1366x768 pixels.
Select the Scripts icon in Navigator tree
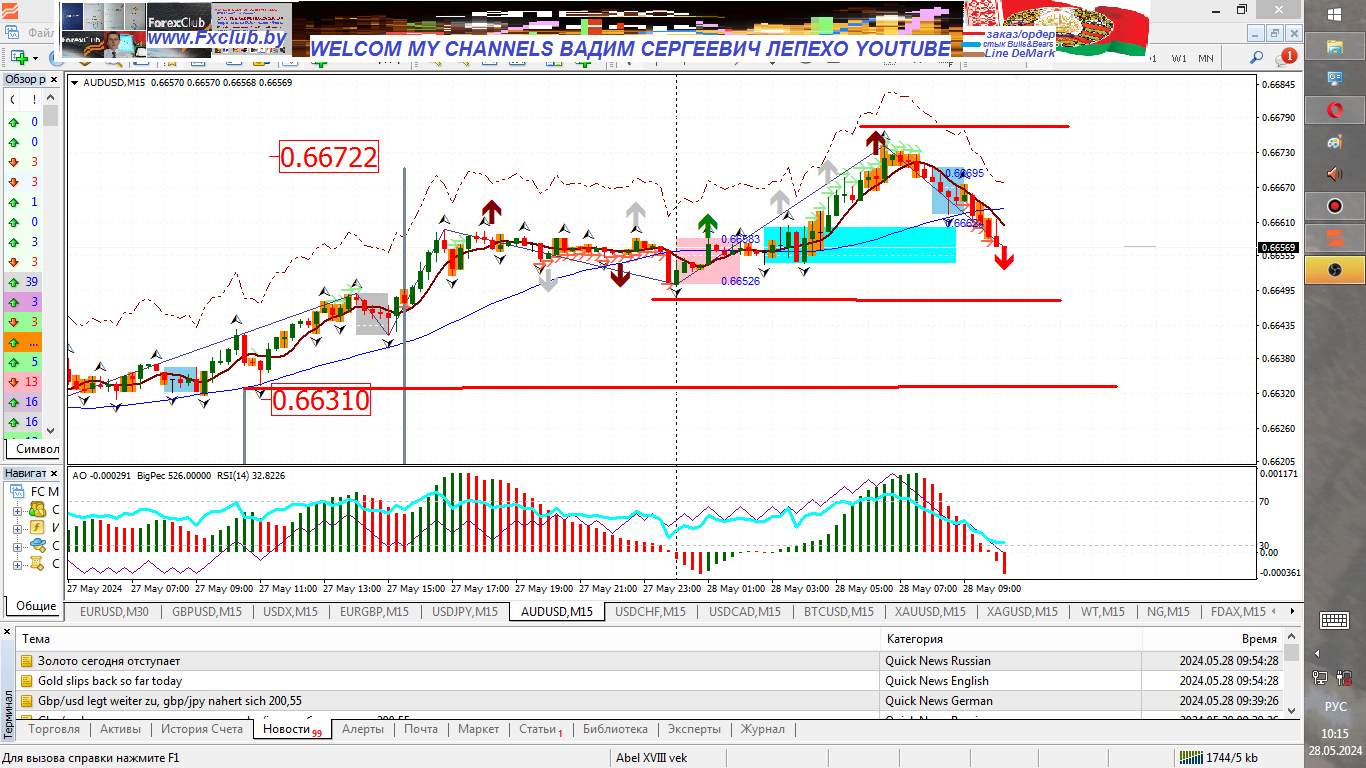38,563
